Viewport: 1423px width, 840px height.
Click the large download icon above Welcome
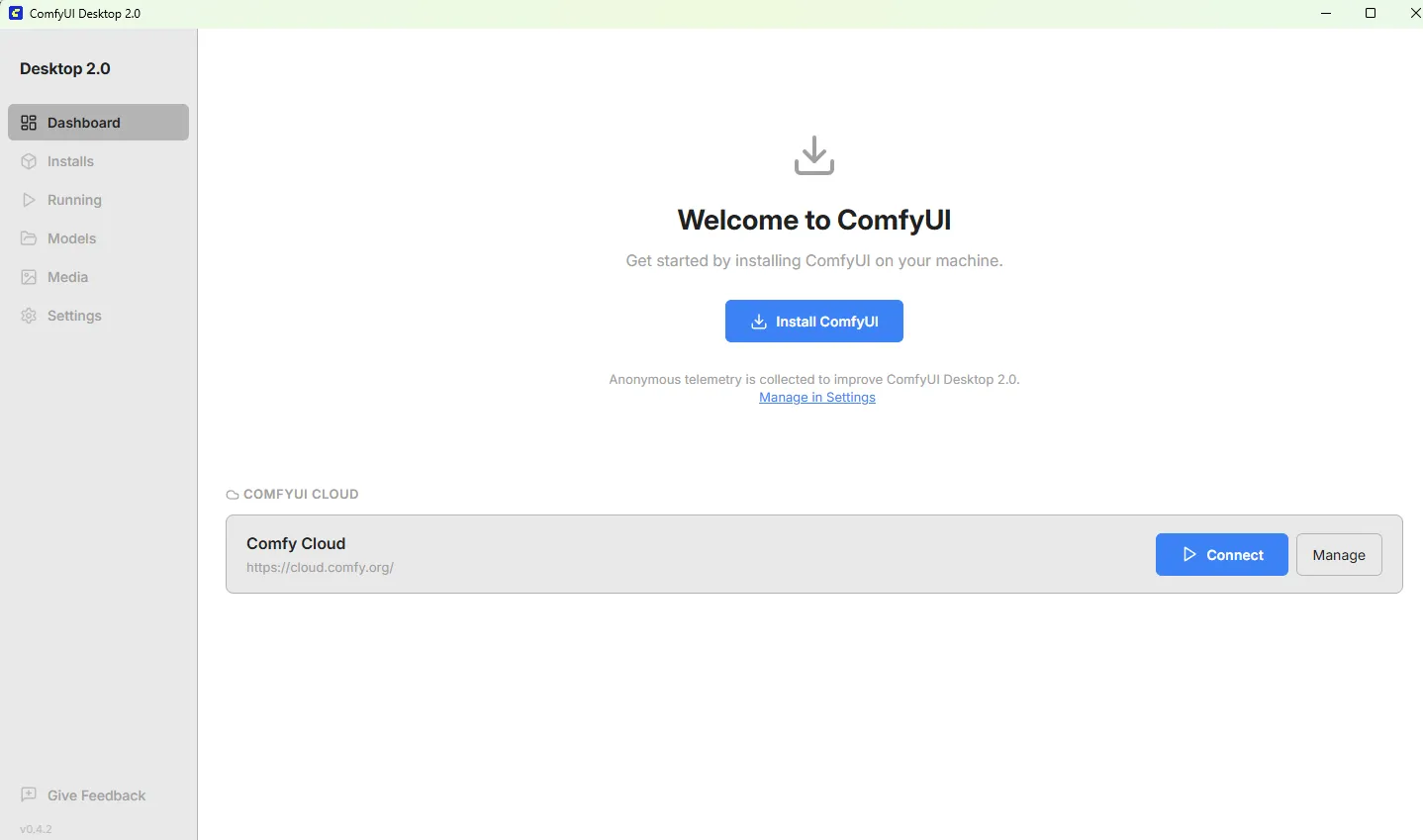[813, 156]
